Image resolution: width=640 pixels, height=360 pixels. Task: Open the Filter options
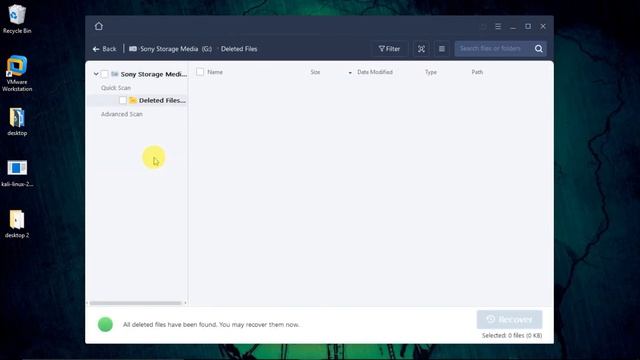389,49
